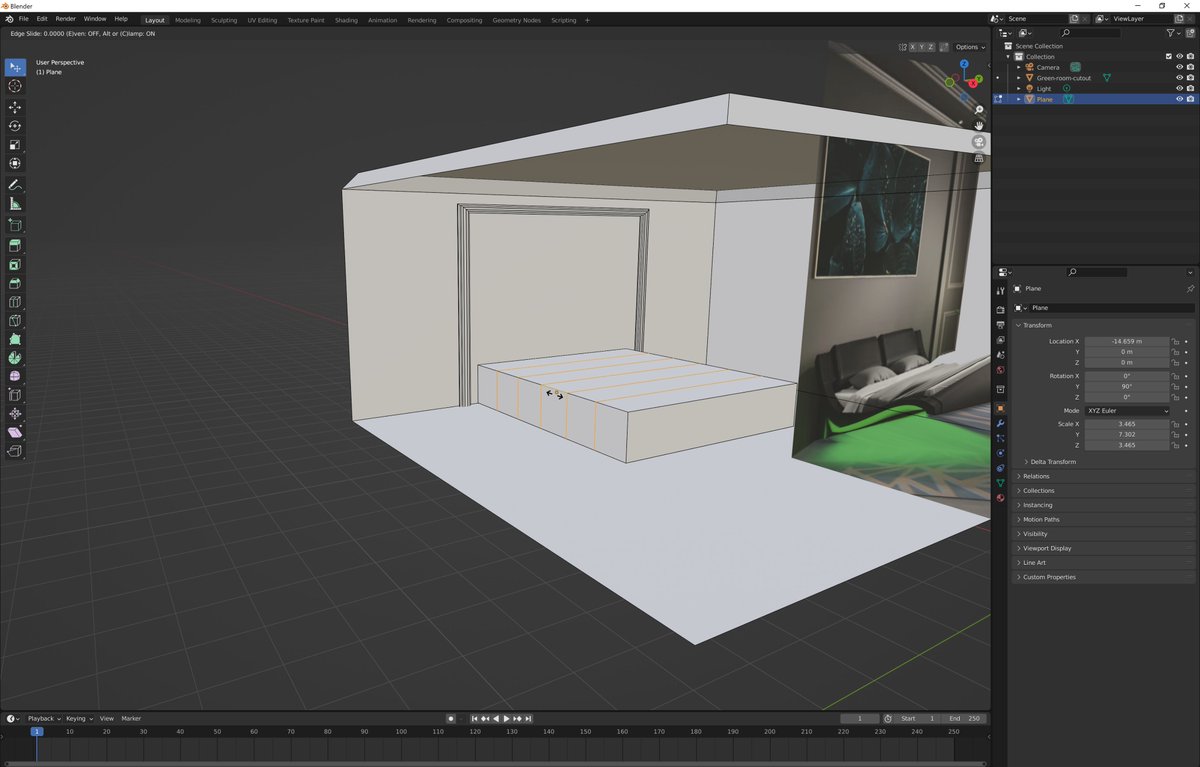
Task: Select the Poly Build tool
Action: click(x=15, y=339)
